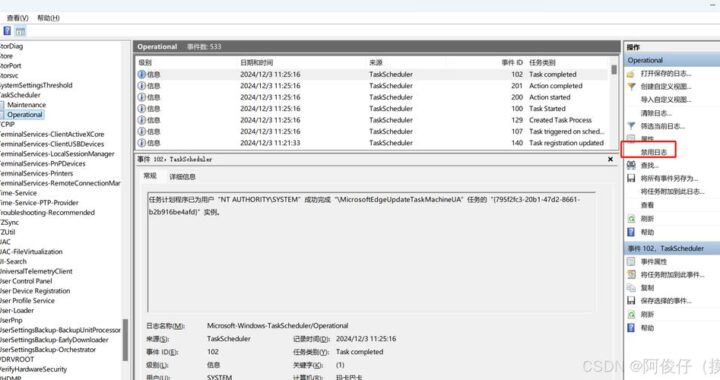Select the Operational log in the tree
Image resolution: width=720 pixels, height=380 pixels.
point(25,115)
